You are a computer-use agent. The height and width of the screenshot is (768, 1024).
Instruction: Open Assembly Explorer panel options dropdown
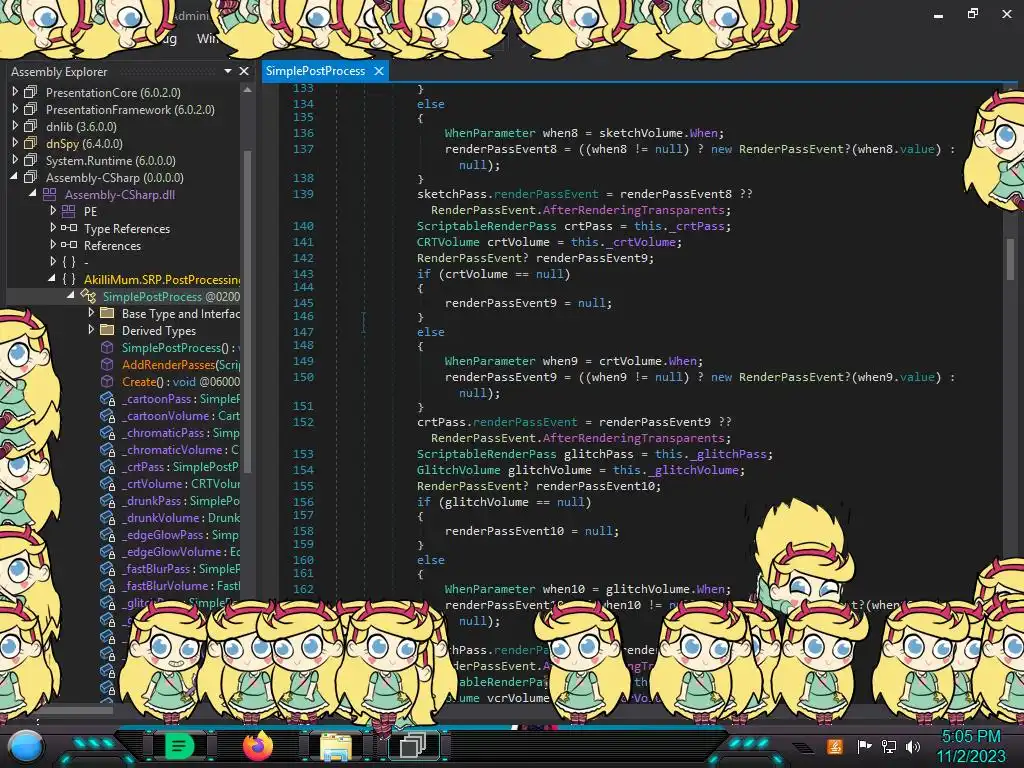pos(228,71)
